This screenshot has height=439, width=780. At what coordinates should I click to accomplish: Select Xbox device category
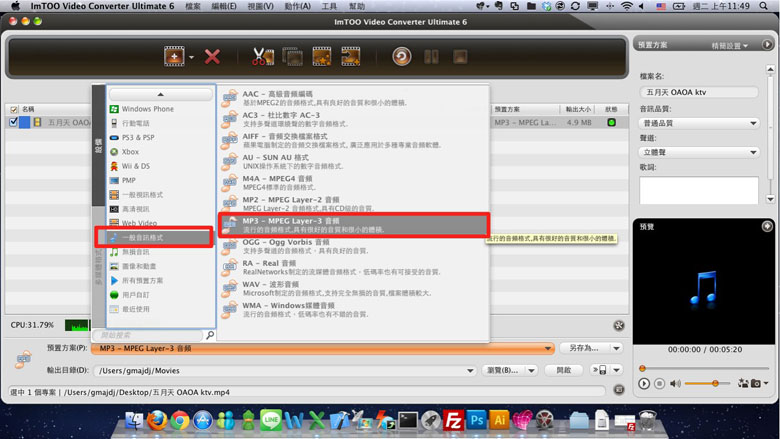click(x=130, y=152)
